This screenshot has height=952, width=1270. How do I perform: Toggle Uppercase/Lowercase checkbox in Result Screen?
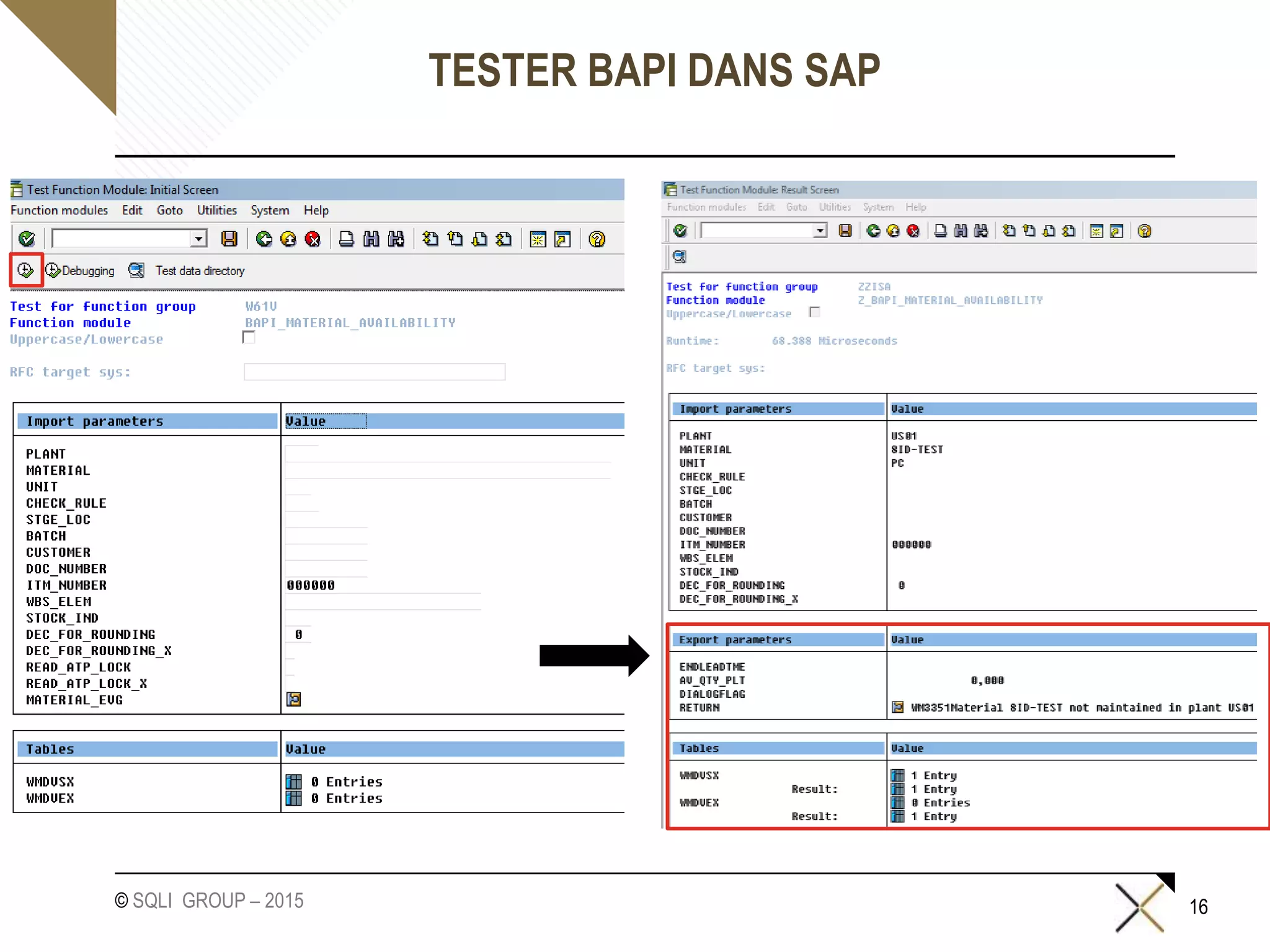coord(815,312)
